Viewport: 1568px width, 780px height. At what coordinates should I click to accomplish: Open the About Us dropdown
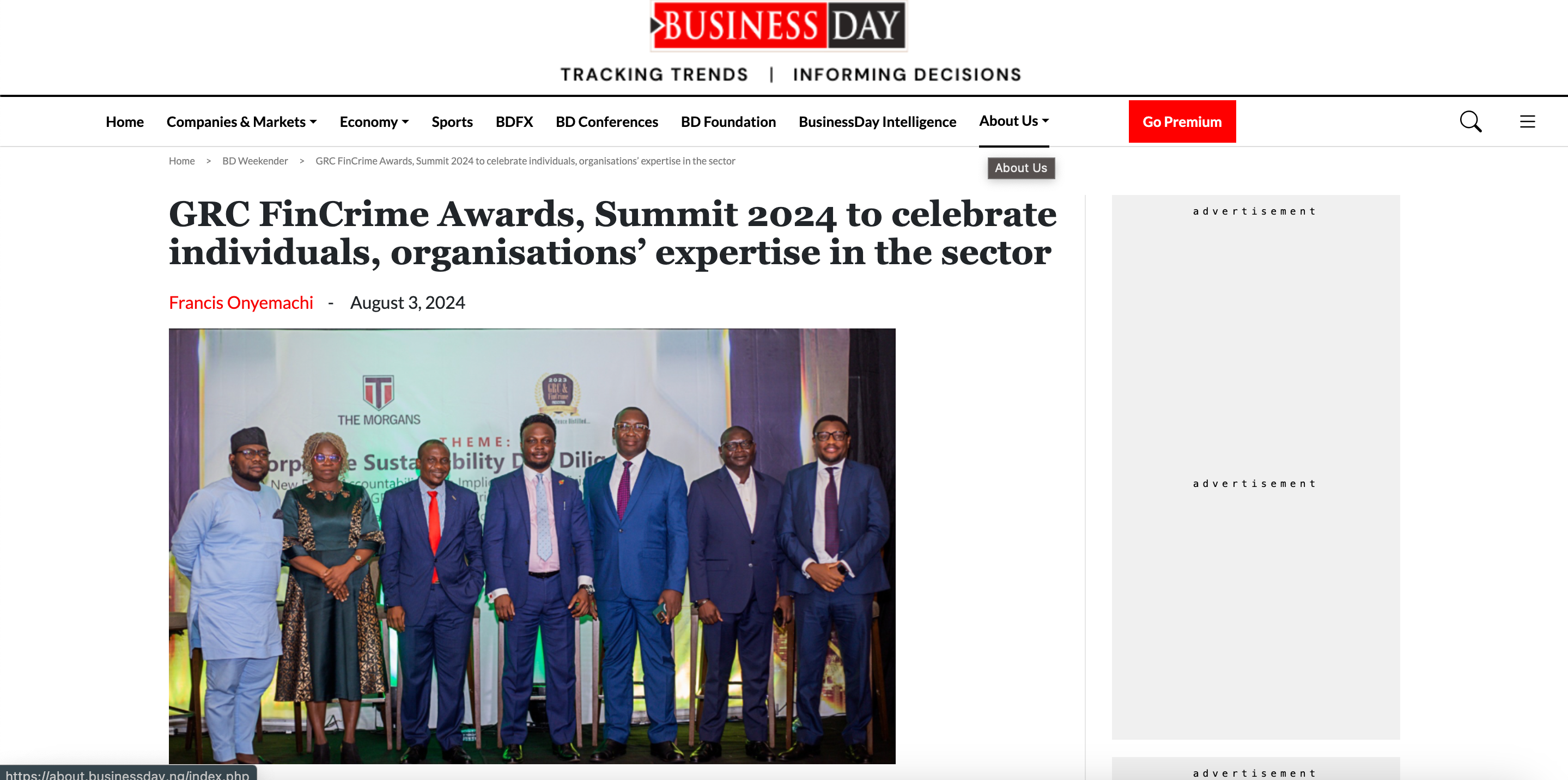1013,121
